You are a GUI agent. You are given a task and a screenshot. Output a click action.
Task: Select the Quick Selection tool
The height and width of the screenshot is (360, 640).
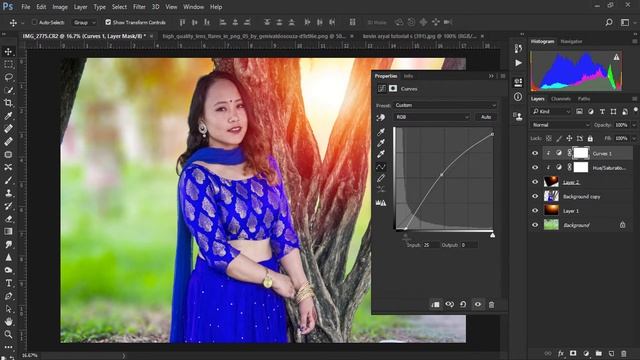pyautogui.click(x=8, y=90)
